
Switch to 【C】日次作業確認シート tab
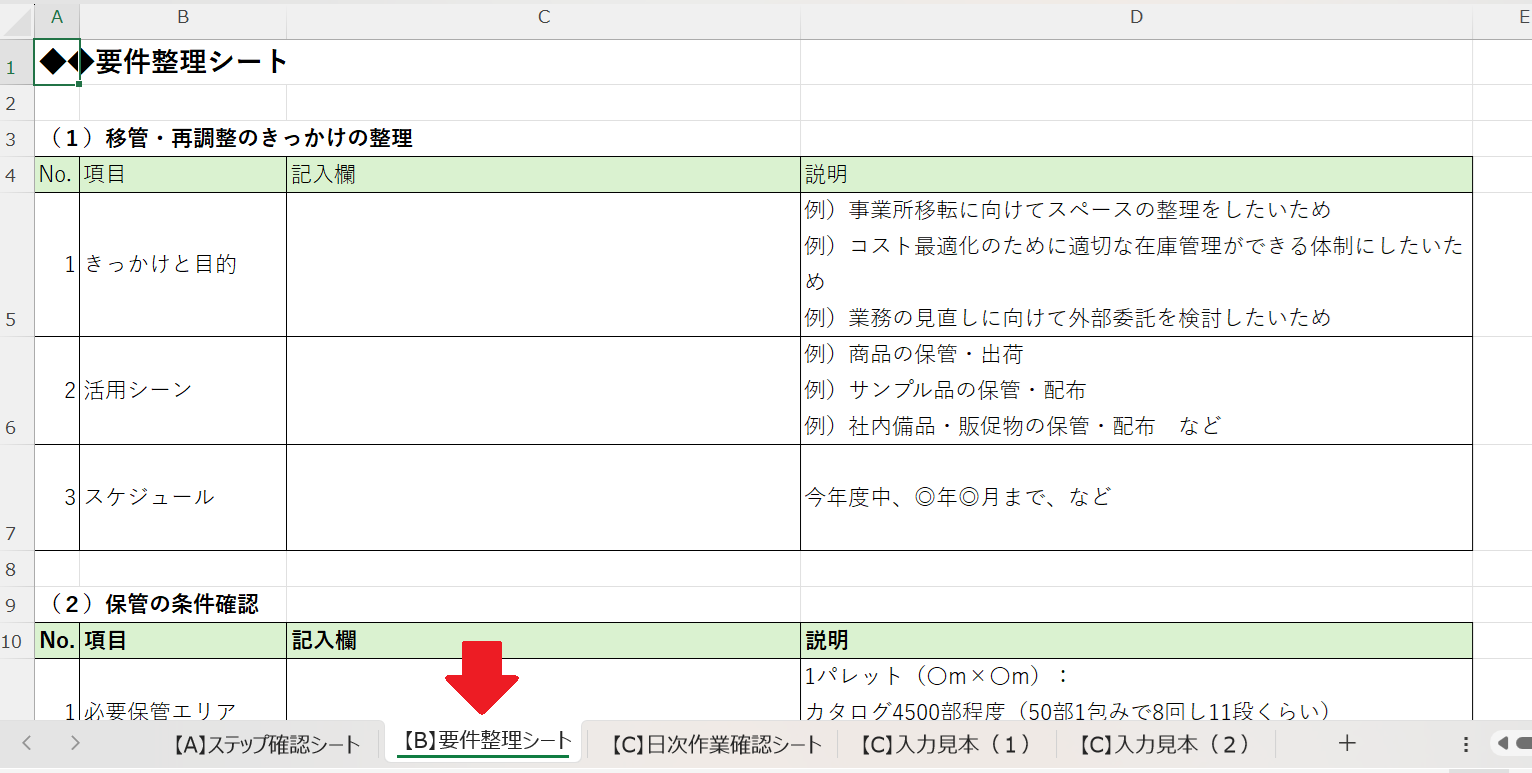pos(719,744)
